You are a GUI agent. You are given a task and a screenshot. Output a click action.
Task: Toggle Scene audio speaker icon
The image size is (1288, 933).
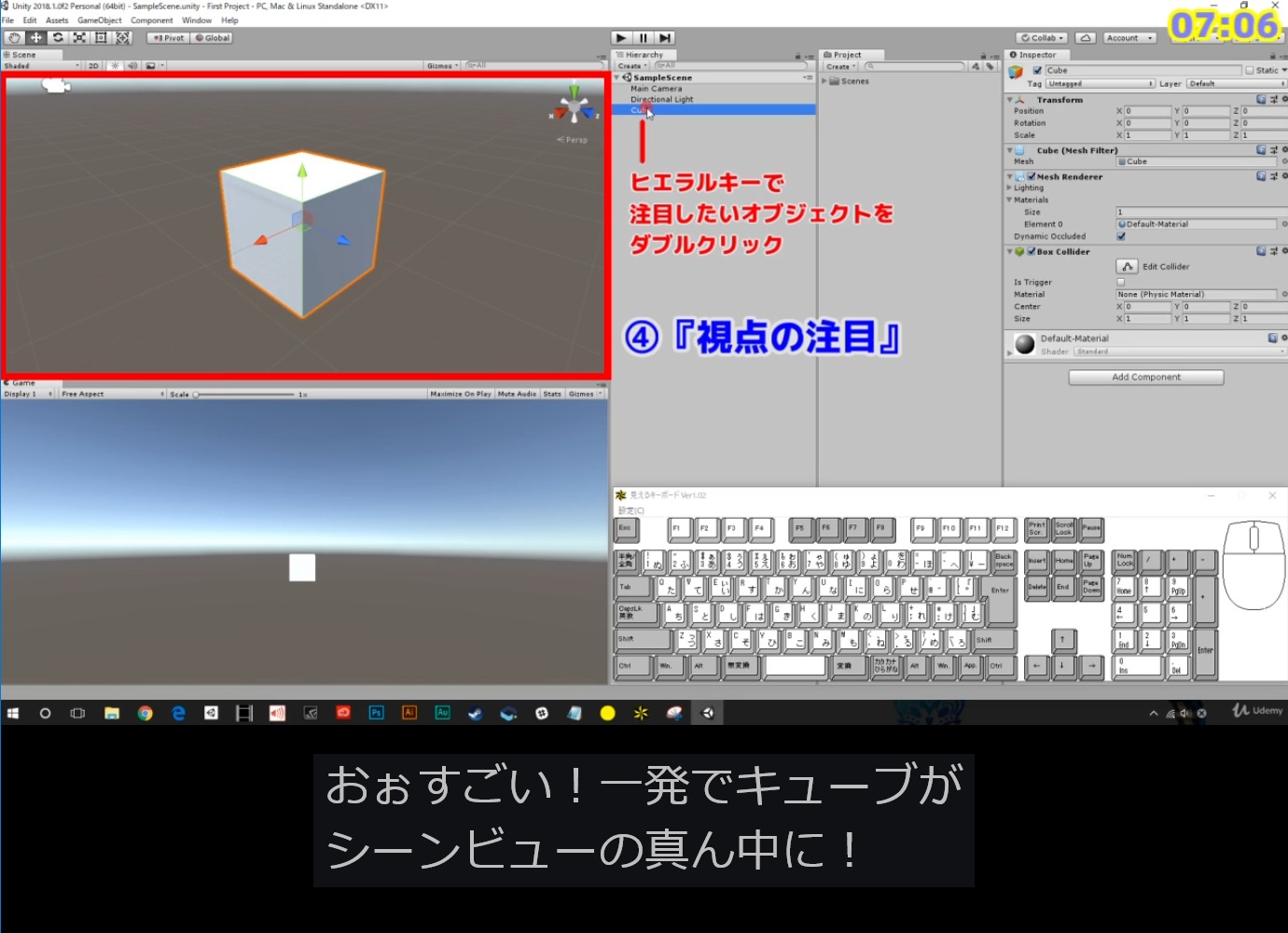pos(132,66)
